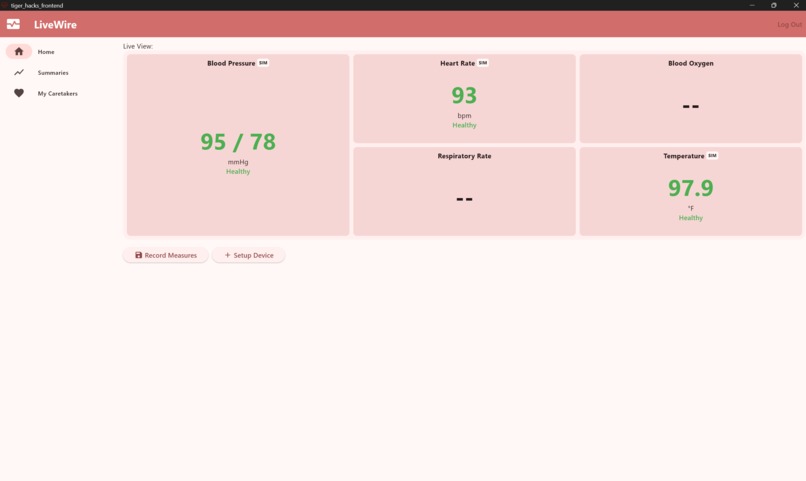Click the Temperature card title
Screen dimensions: 806x481
point(684,156)
